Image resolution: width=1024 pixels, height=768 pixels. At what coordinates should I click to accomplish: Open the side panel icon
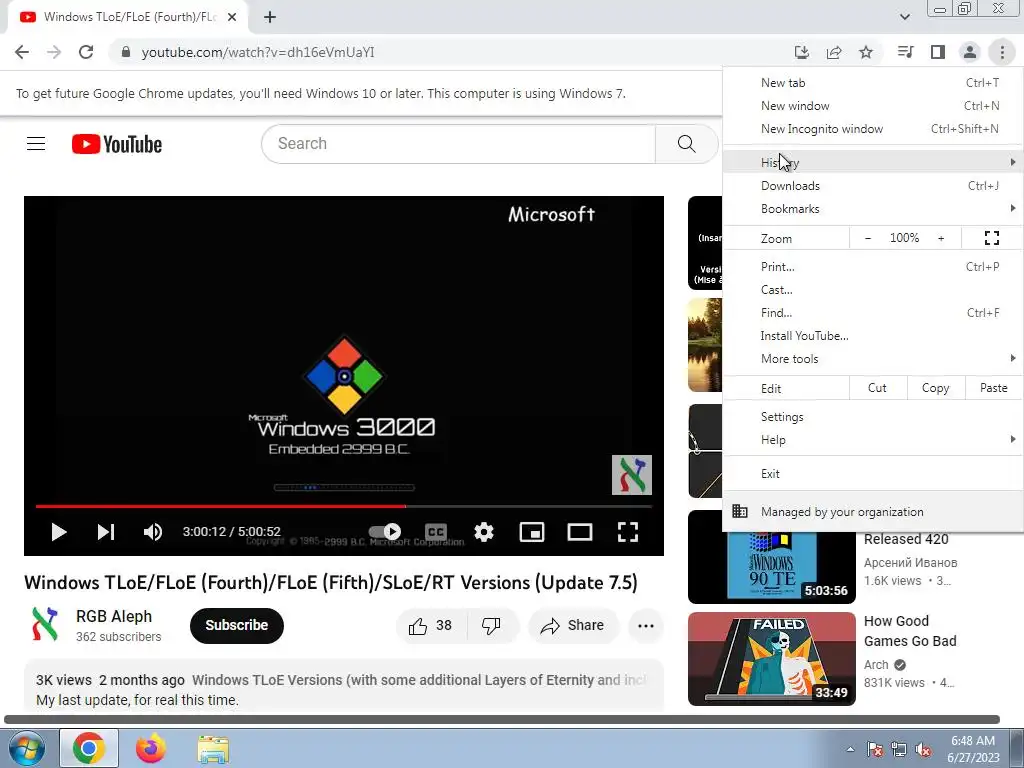pyautogui.click(x=938, y=52)
